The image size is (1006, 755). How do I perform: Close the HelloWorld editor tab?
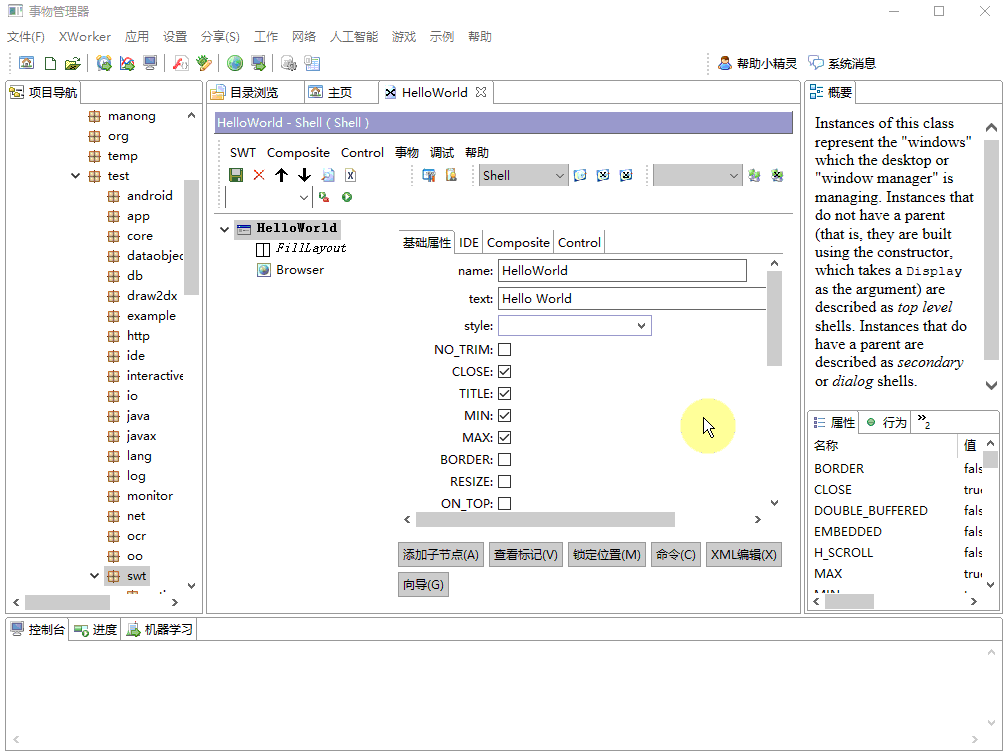(x=481, y=92)
